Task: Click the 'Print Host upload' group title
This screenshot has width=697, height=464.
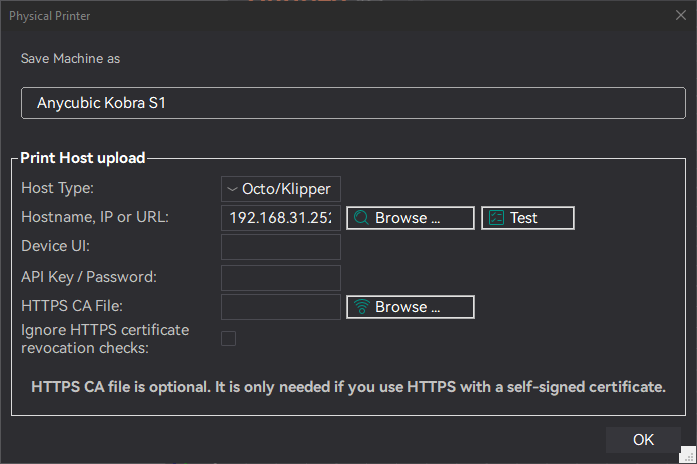Action: click(83, 158)
